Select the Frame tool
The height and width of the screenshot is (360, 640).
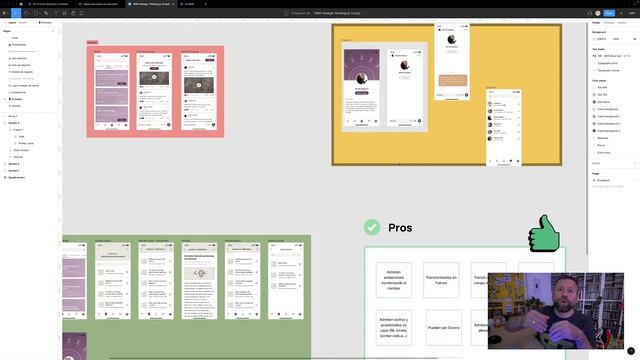click(x=26, y=13)
